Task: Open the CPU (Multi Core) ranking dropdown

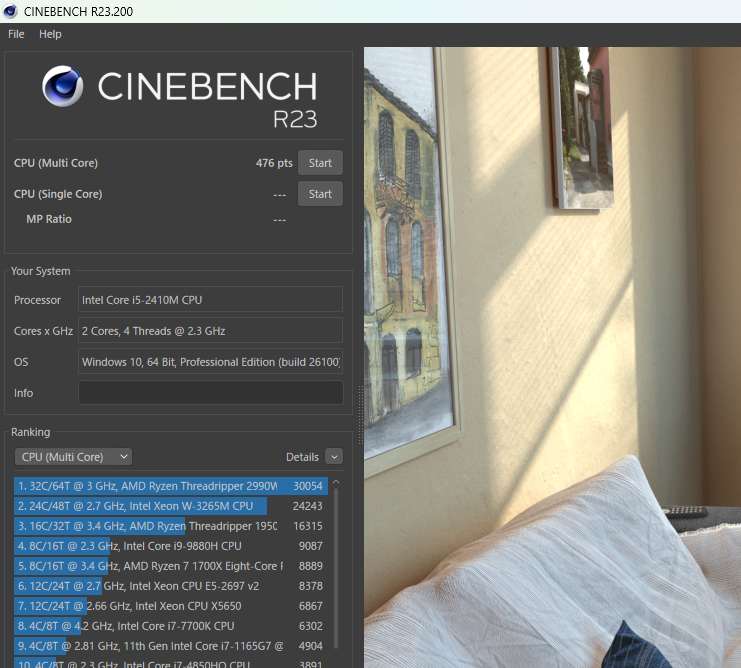Action: [x=73, y=457]
